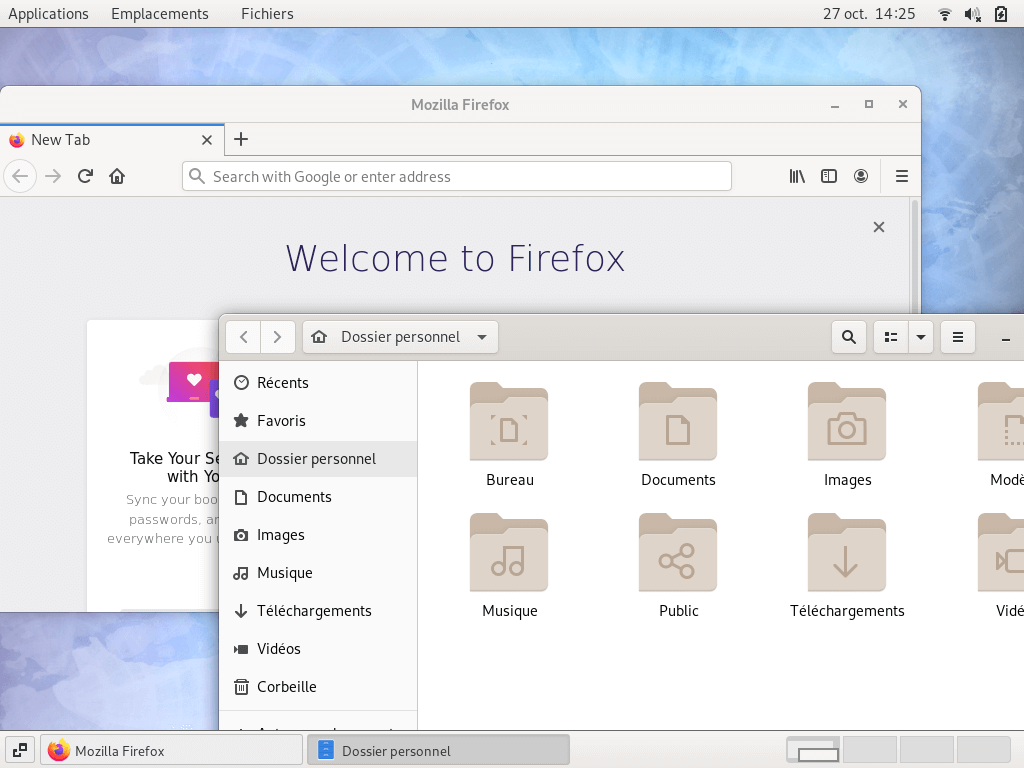The width and height of the screenshot is (1024, 768).
Task: Select the Bureau folder icon
Action: click(509, 422)
